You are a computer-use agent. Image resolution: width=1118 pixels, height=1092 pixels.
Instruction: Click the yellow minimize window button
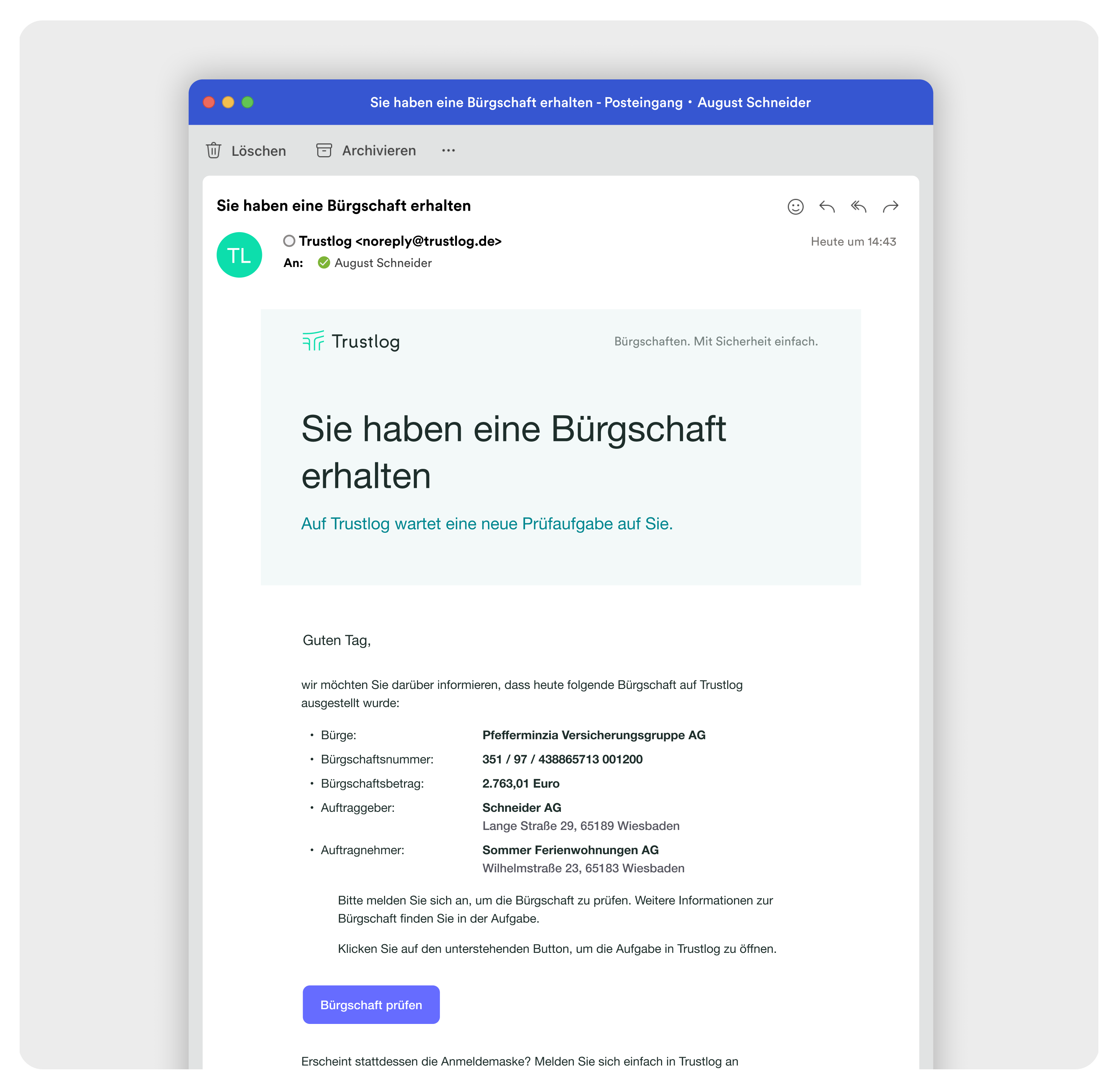228,102
